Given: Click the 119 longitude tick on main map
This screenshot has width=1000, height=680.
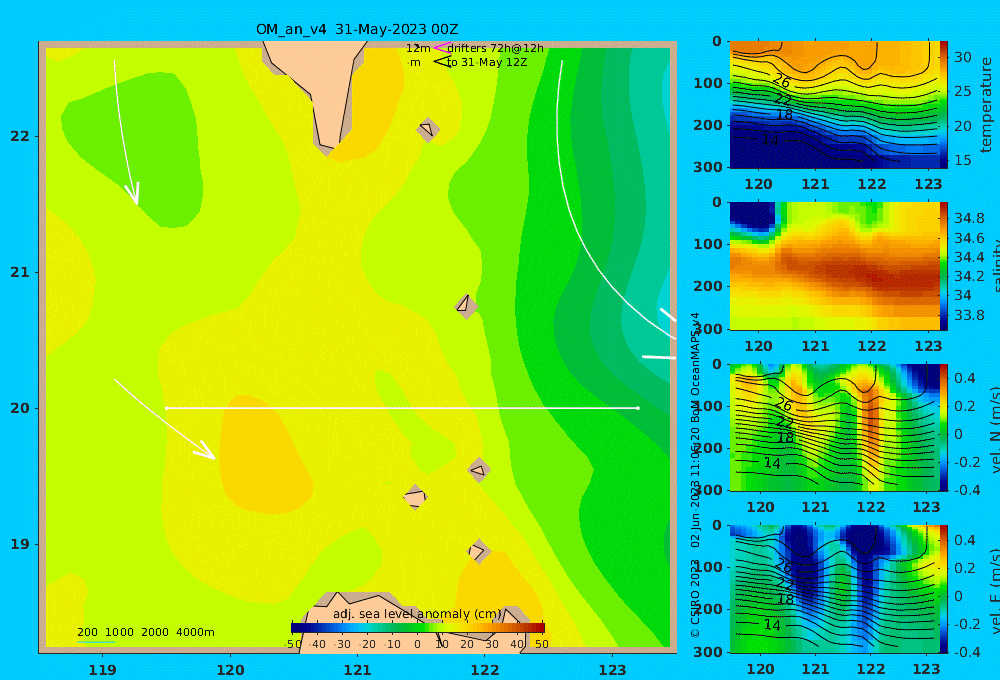Looking at the screenshot, I should [102, 670].
